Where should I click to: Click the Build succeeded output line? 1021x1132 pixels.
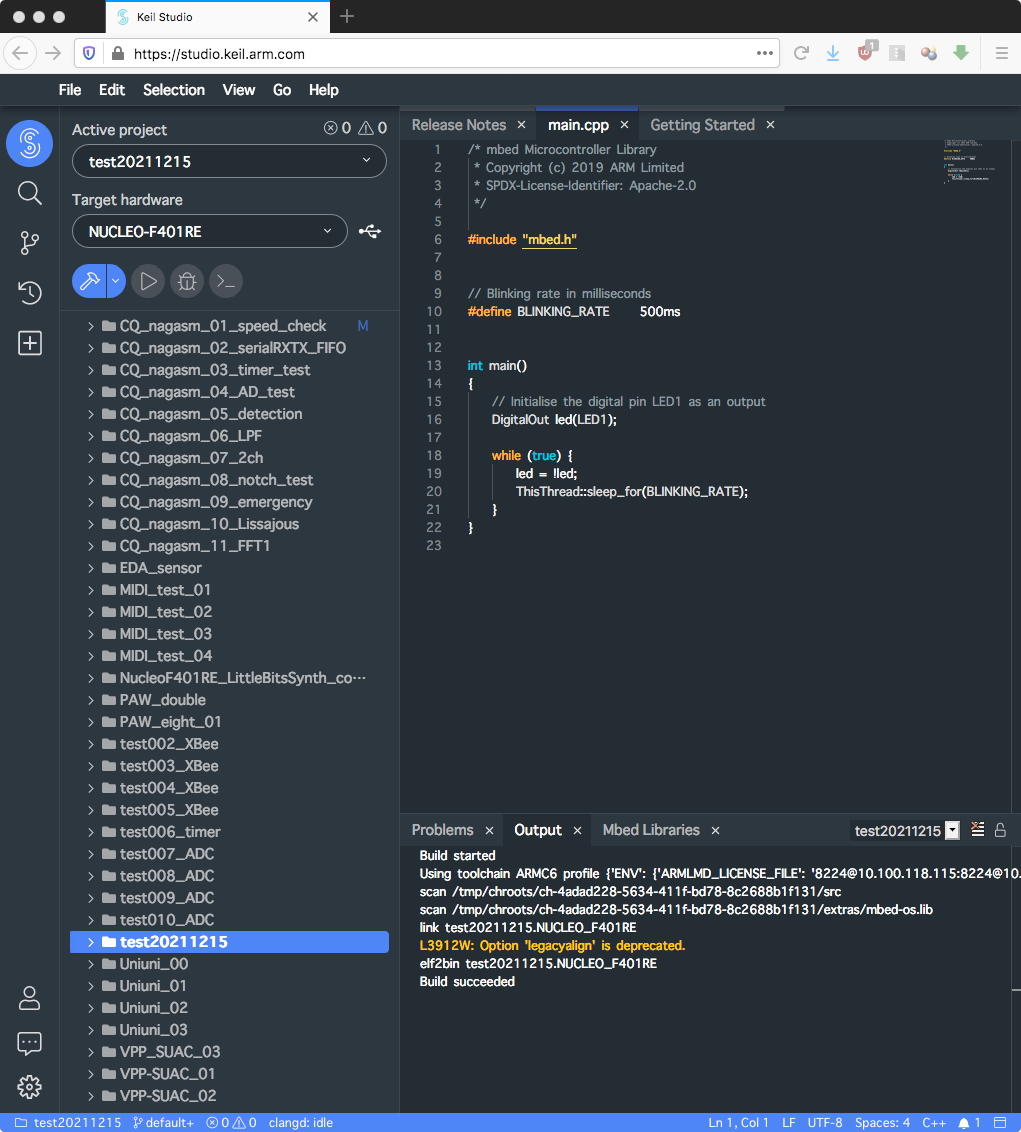point(467,982)
